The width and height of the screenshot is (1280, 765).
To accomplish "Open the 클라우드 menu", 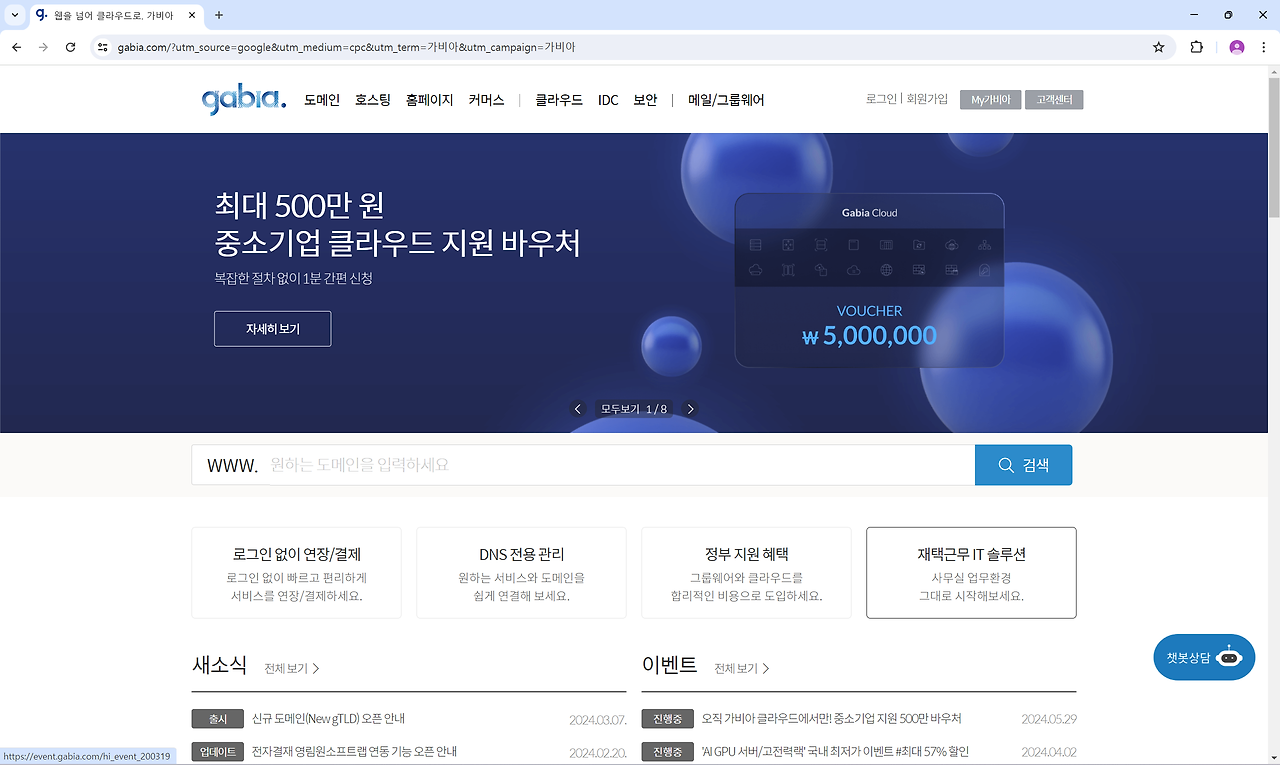I will [x=559, y=100].
